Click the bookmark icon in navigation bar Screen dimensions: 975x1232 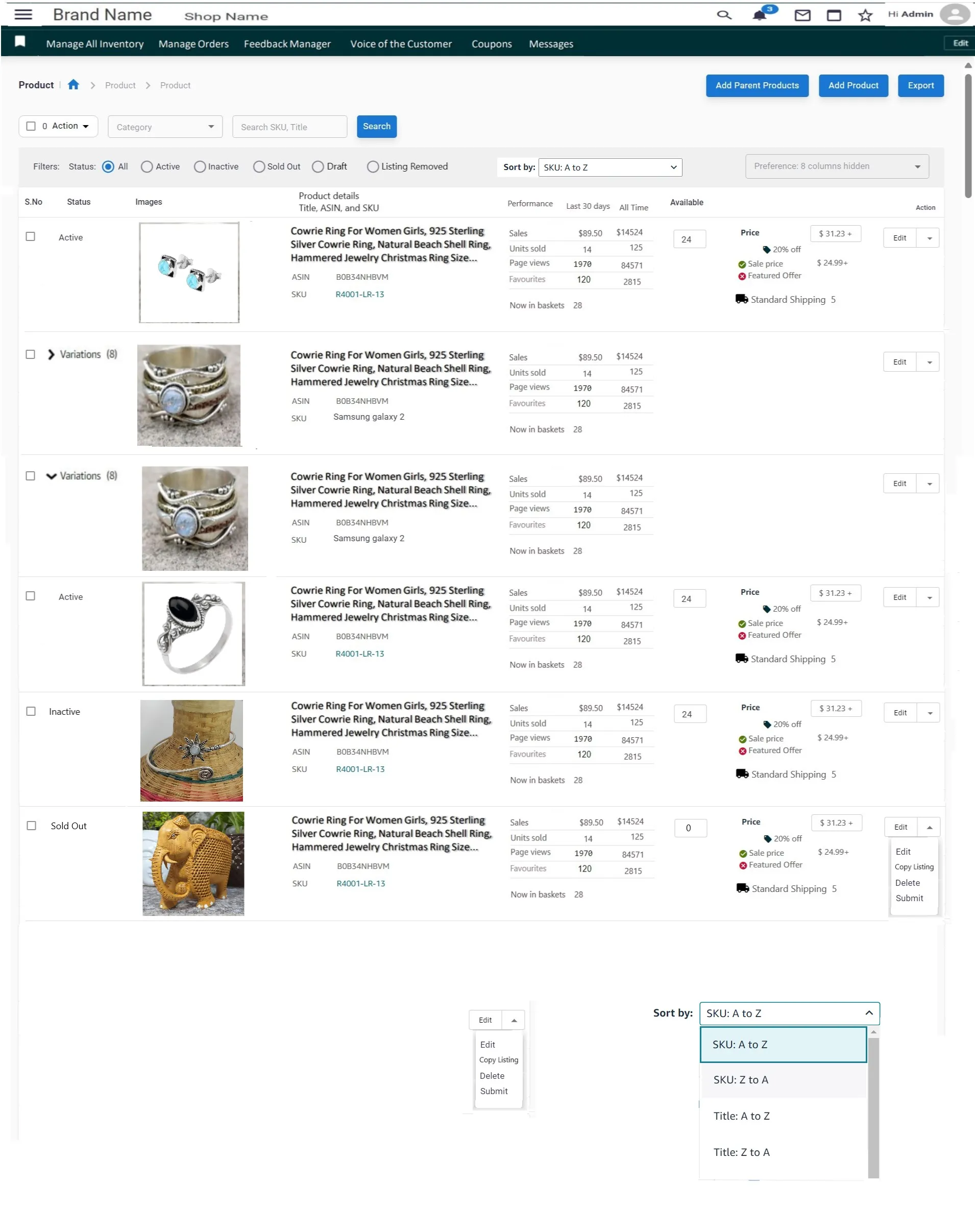20,42
